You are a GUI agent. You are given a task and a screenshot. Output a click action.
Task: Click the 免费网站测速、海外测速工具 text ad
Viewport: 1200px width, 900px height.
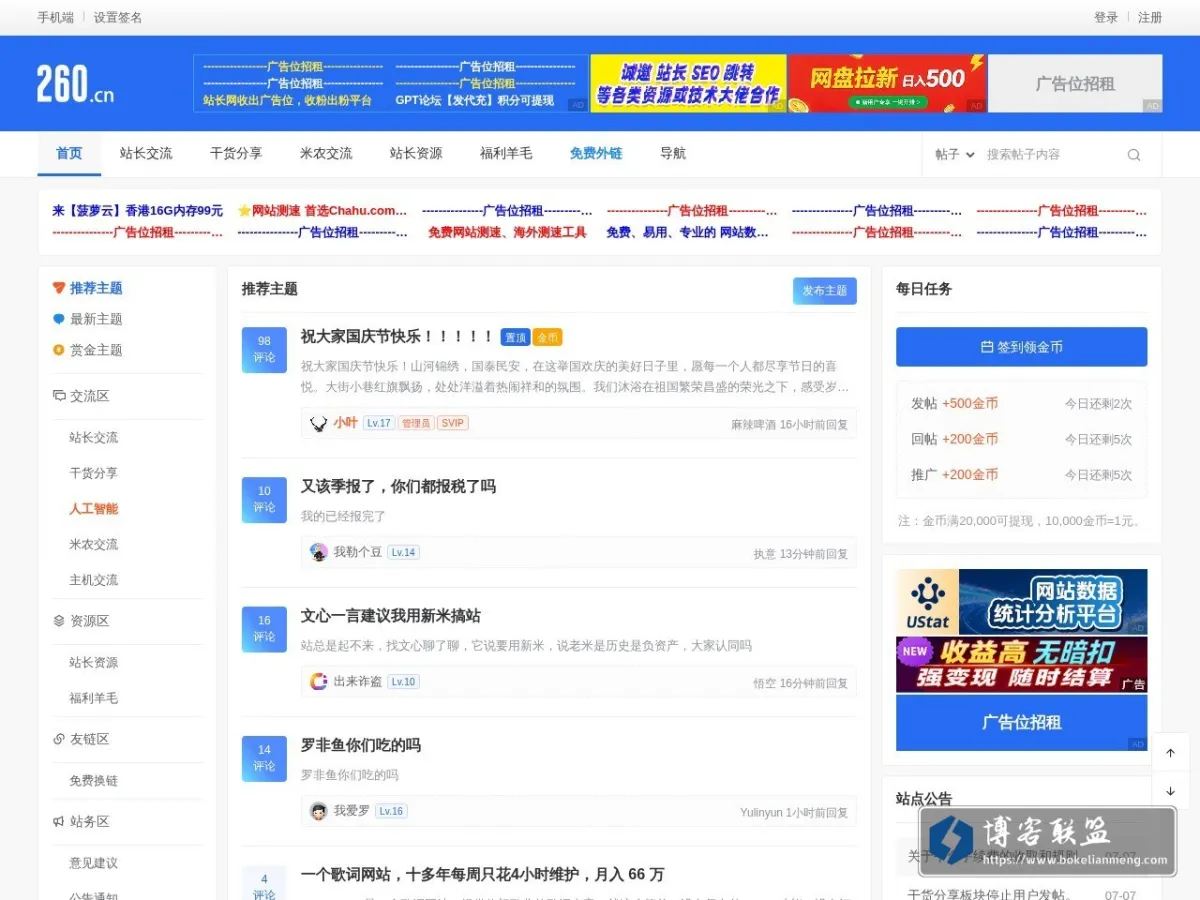point(507,232)
